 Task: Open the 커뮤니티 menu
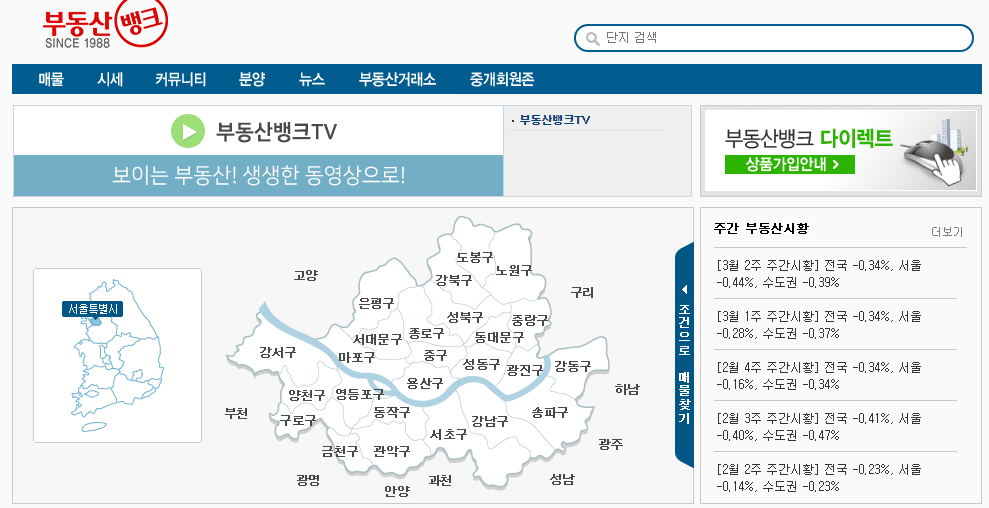click(x=180, y=79)
